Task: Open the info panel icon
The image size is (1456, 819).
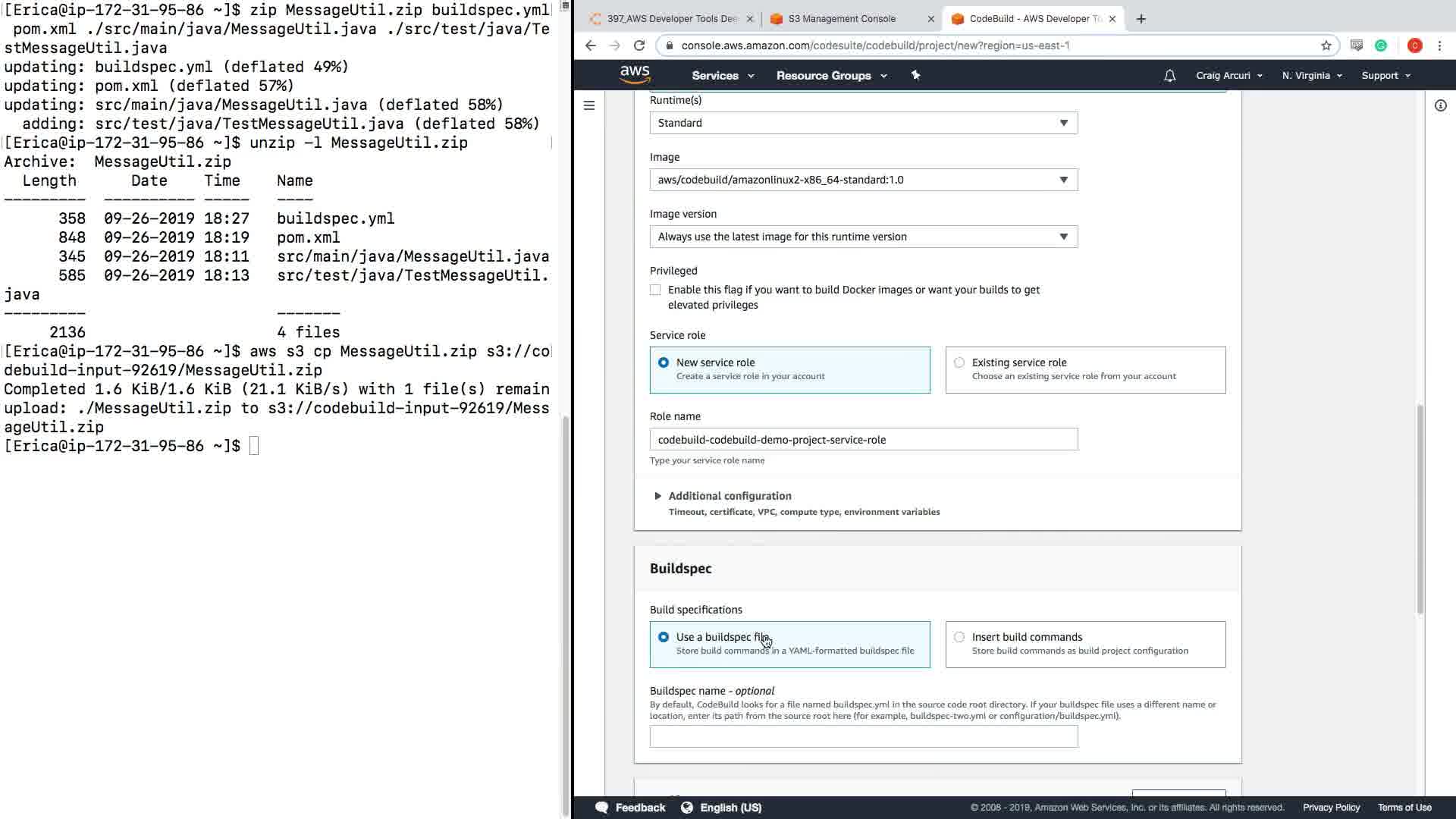Action: [1440, 105]
